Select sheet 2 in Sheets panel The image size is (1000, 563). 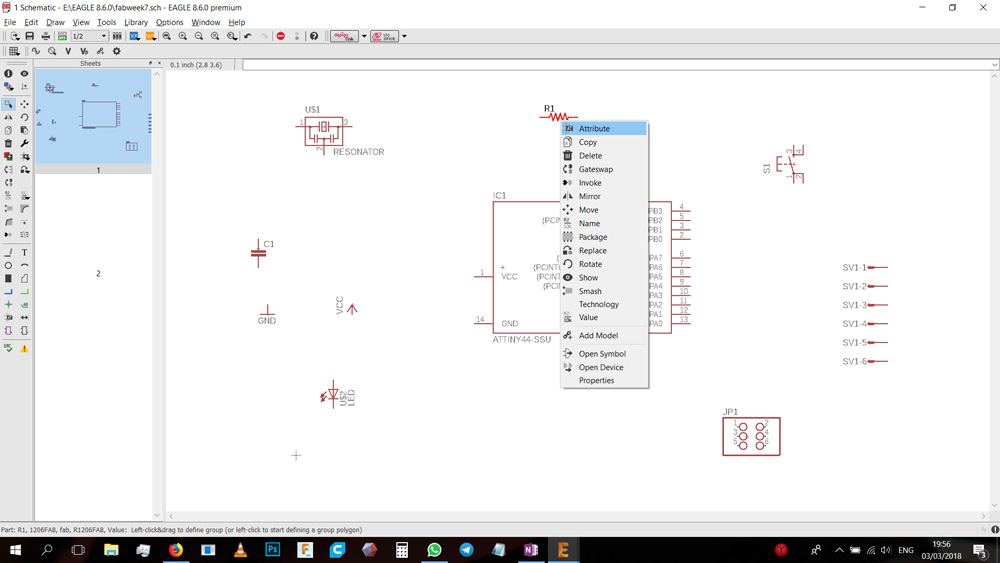(98, 274)
